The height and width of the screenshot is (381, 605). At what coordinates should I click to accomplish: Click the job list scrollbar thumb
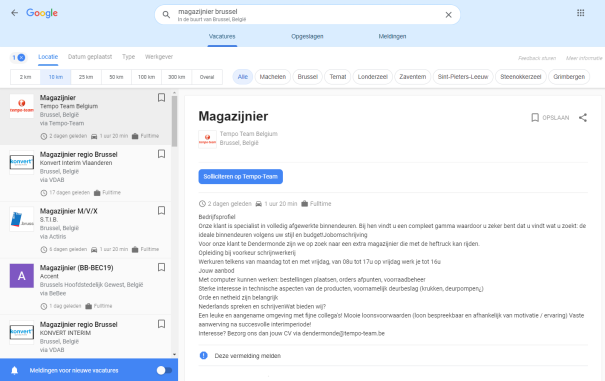(174, 121)
